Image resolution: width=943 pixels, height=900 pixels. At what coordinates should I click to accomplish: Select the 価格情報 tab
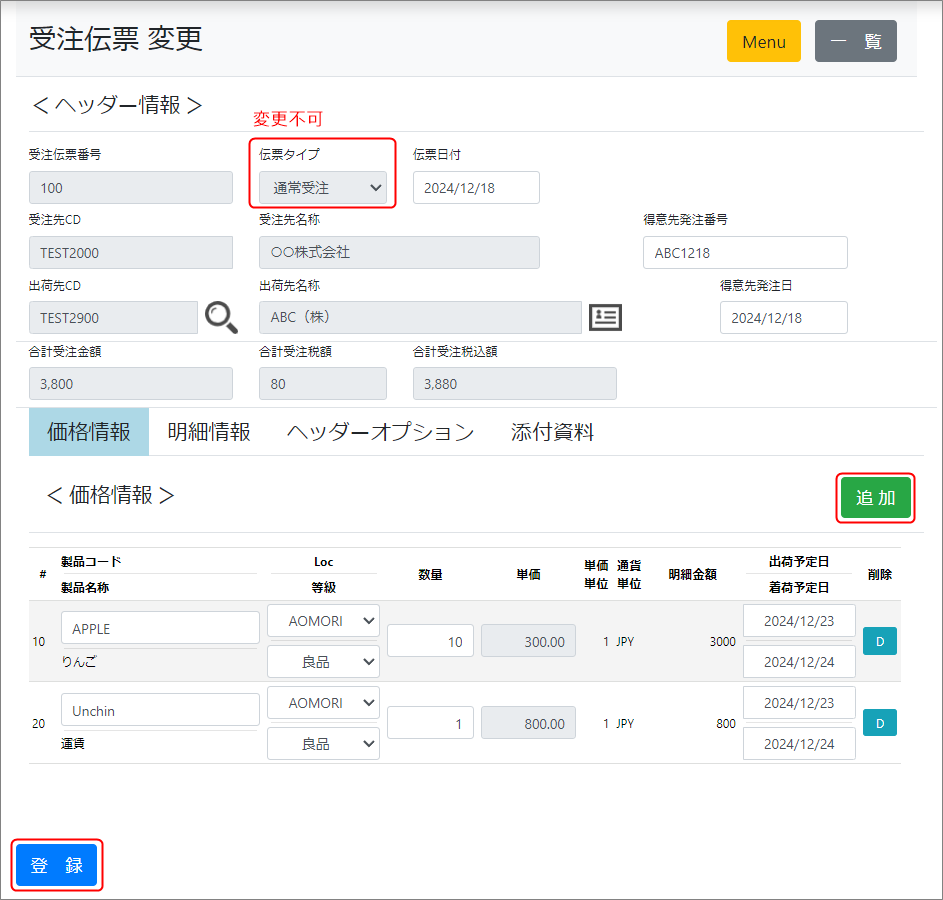point(89,432)
